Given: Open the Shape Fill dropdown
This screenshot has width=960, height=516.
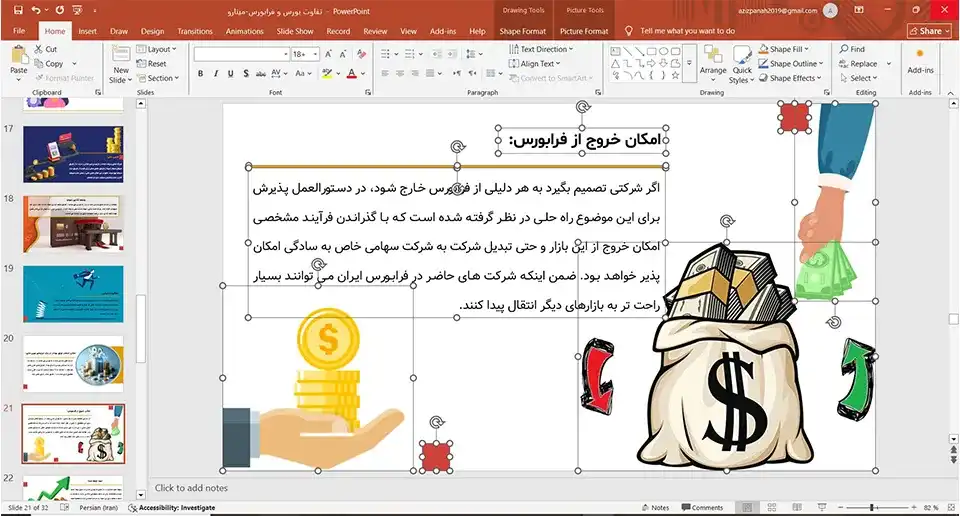Looking at the screenshot, I should (784, 49).
